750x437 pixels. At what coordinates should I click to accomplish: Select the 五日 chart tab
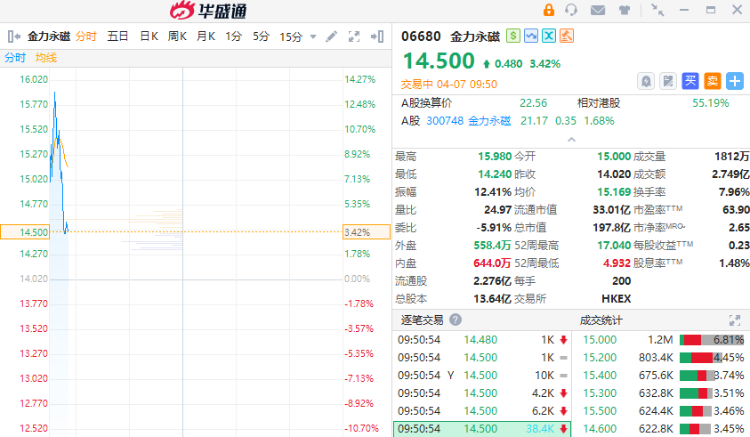pyautogui.click(x=117, y=37)
